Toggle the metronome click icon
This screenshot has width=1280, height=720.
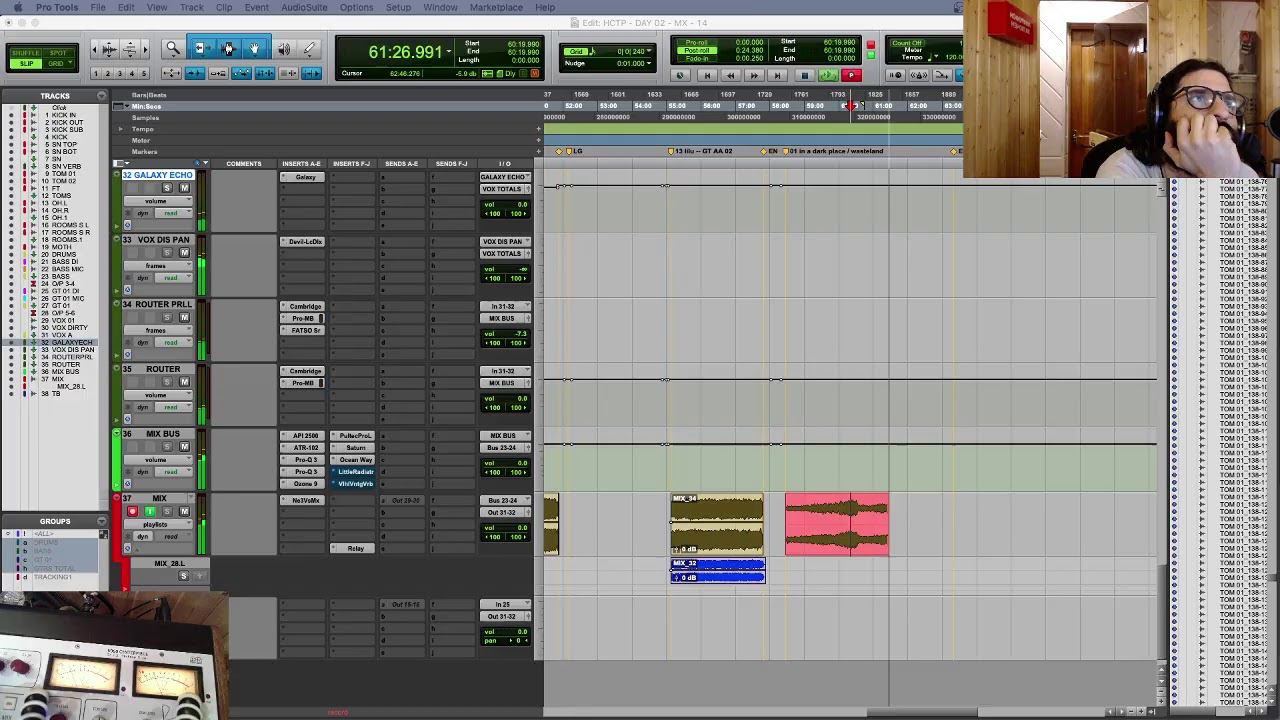919,75
